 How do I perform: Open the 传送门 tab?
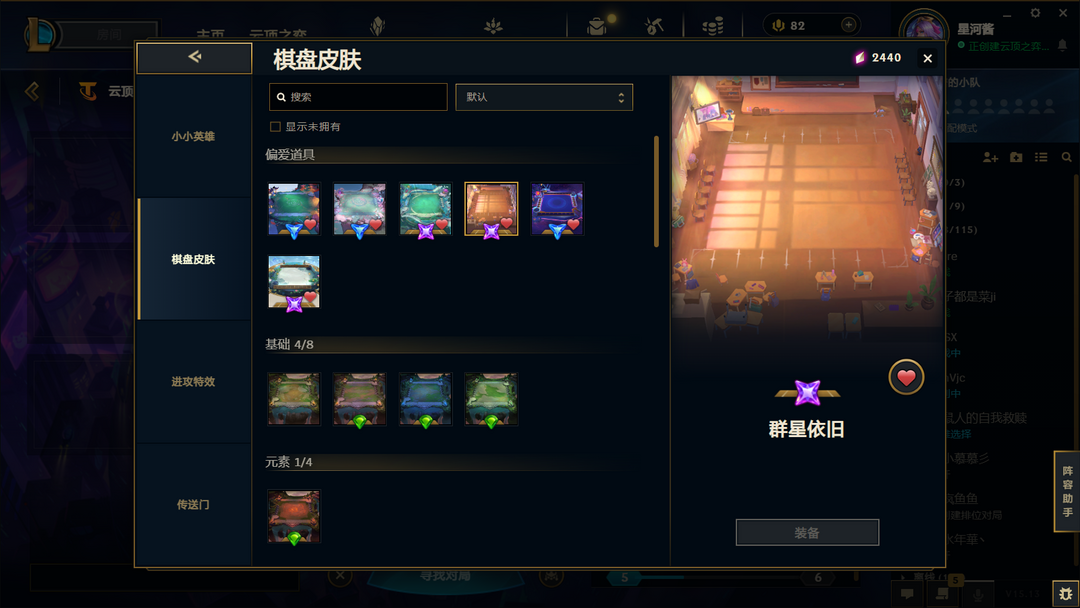point(194,505)
